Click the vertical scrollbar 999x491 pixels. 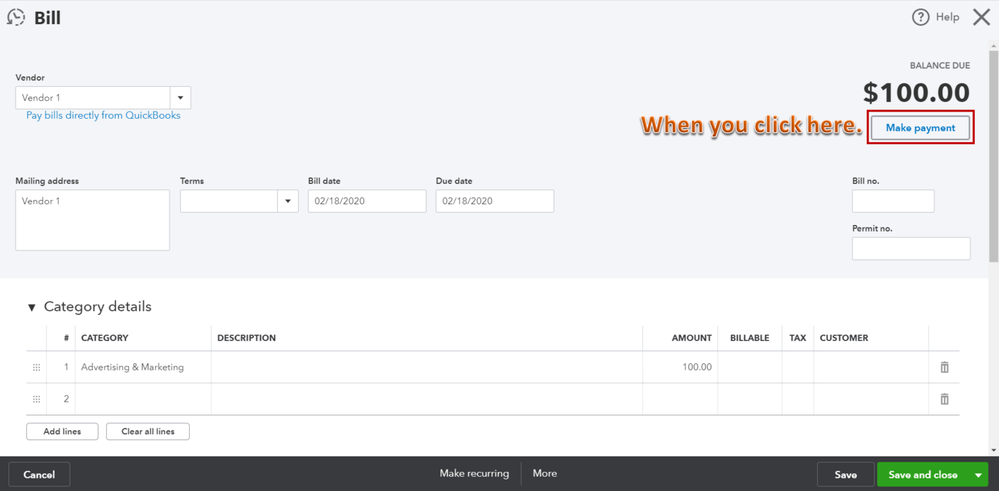[x=993, y=156]
